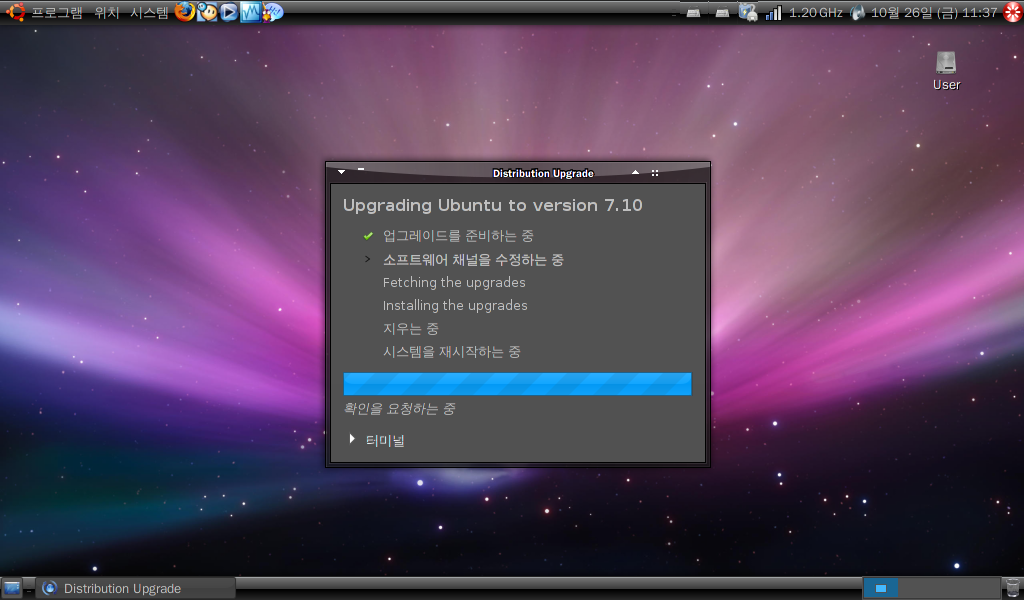Click the battery power manager icon
The height and width of the screenshot is (600, 1024).
[748, 12]
